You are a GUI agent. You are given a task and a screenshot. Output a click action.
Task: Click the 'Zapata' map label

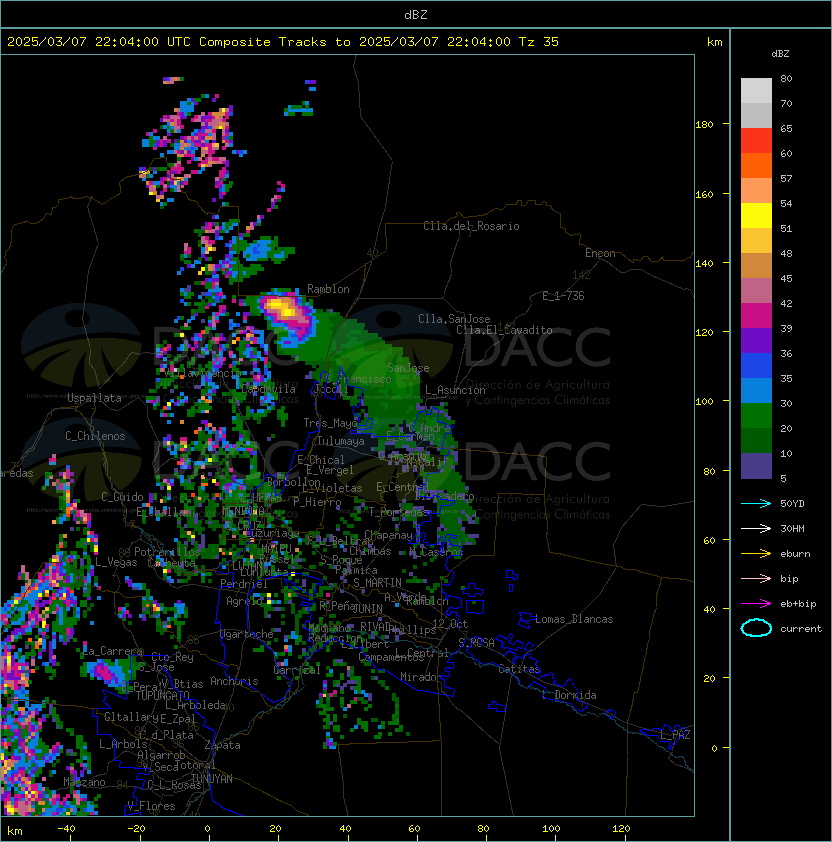222,745
